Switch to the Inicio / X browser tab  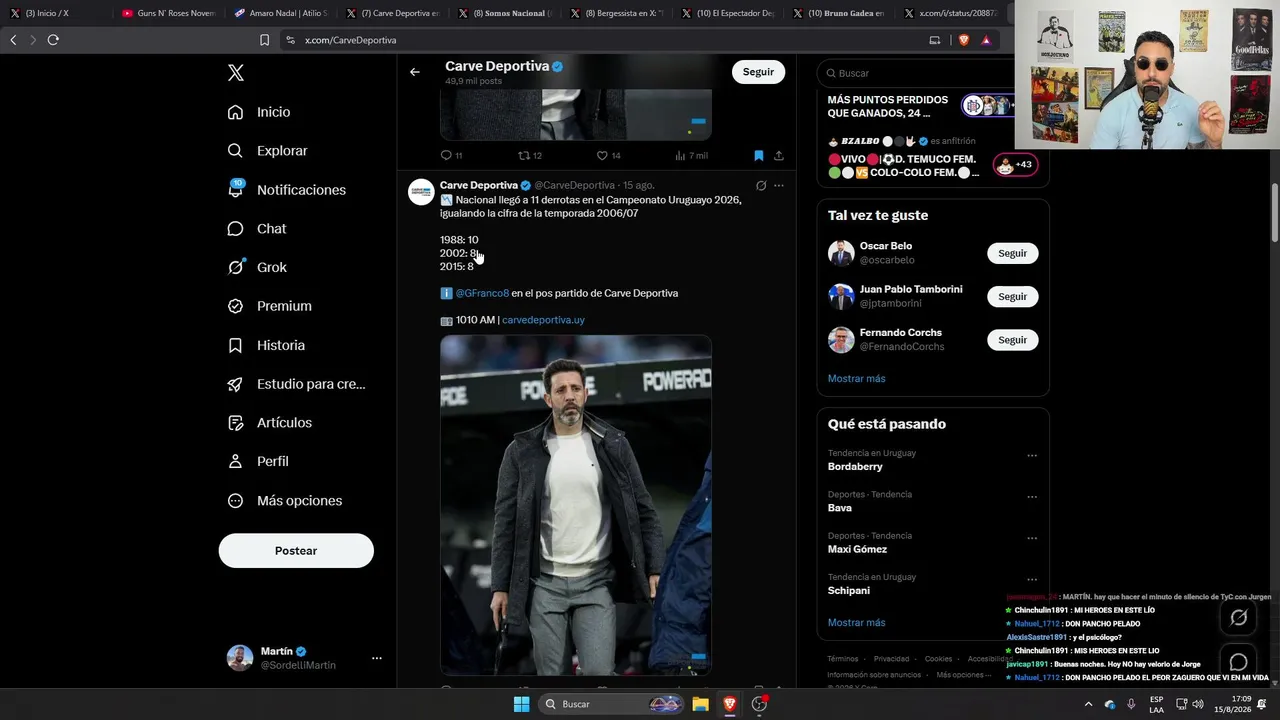click(x=55, y=14)
